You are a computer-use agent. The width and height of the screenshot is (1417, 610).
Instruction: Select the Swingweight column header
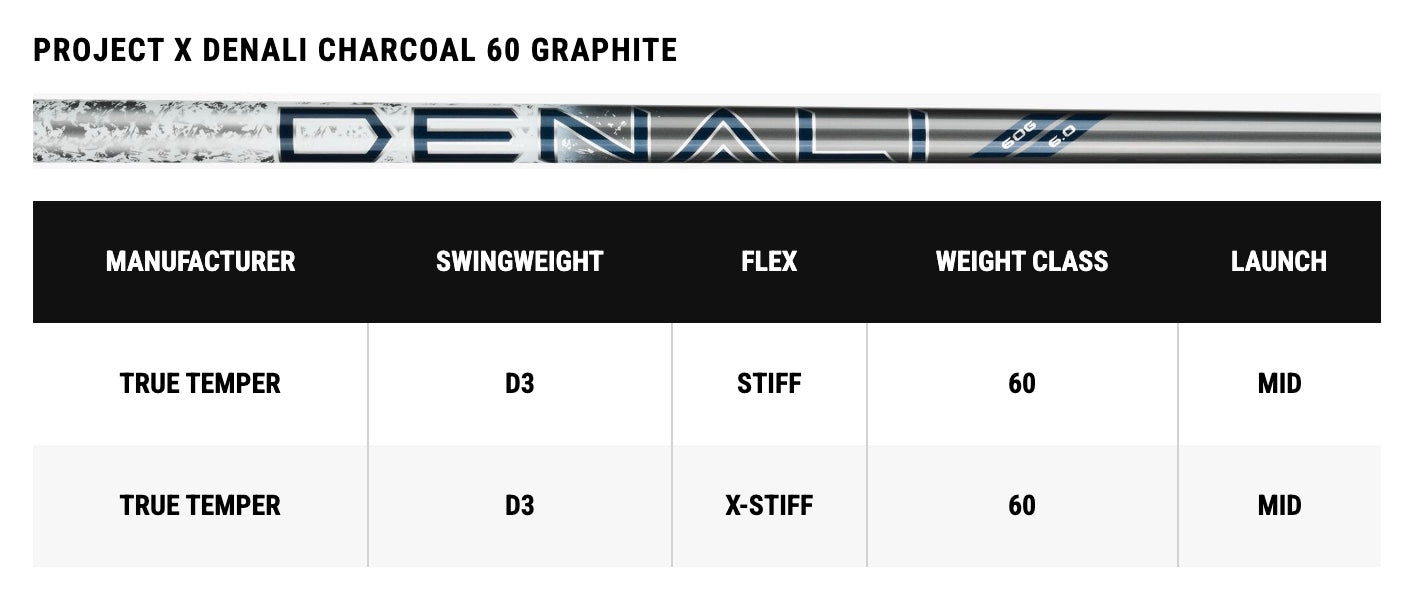point(519,262)
